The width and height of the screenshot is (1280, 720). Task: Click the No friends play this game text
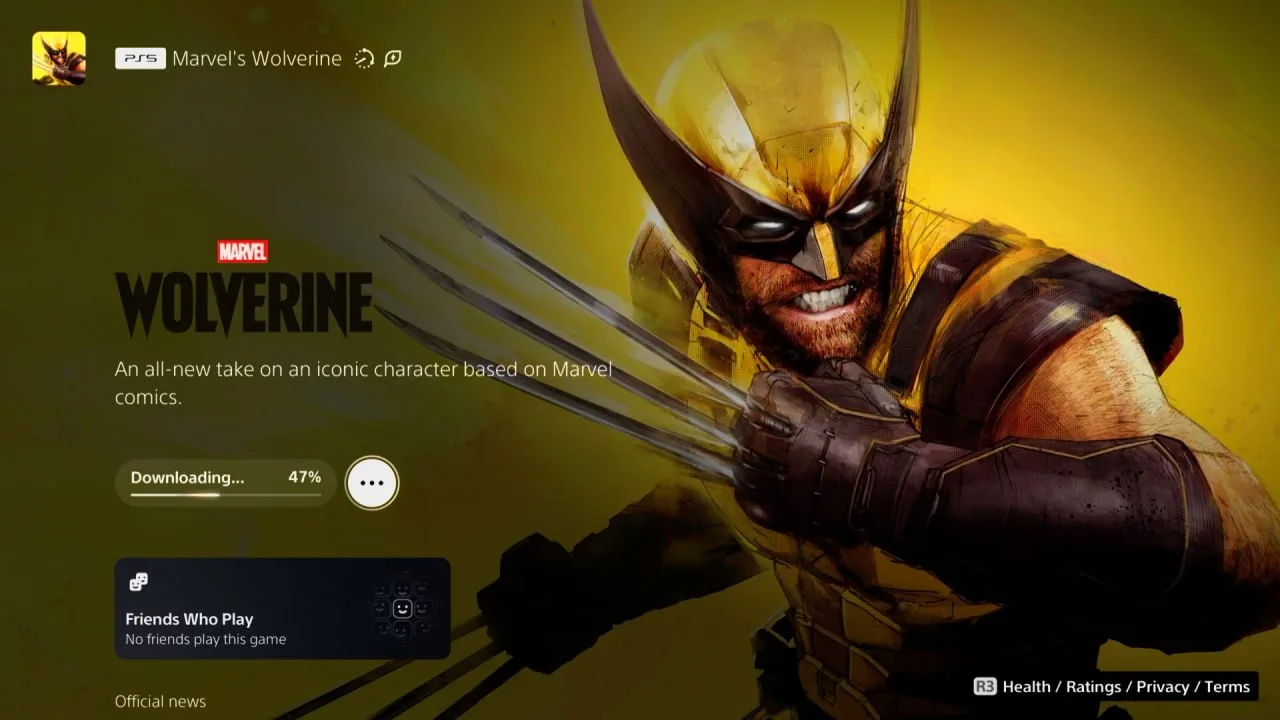pyautogui.click(x=206, y=639)
